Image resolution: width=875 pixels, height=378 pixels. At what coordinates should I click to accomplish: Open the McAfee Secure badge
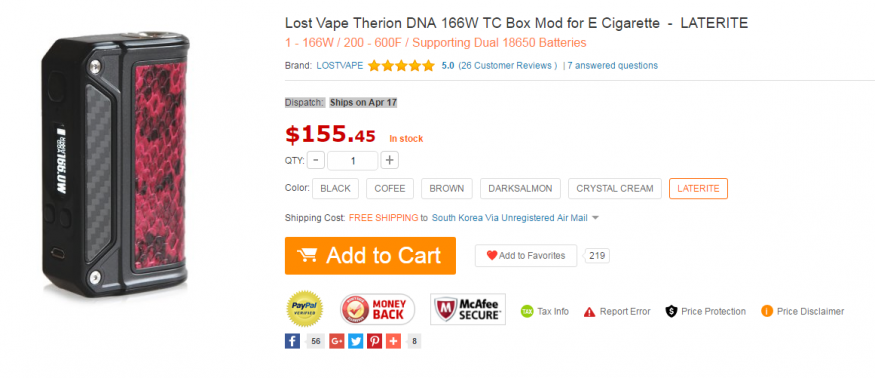point(468,309)
